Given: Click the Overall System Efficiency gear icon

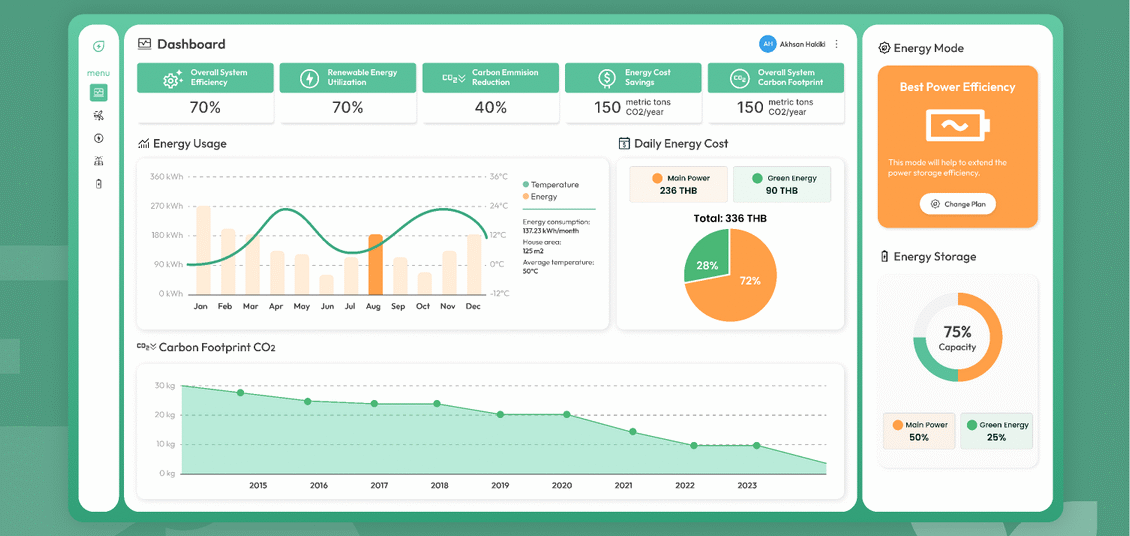Looking at the screenshot, I should coord(172,79).
